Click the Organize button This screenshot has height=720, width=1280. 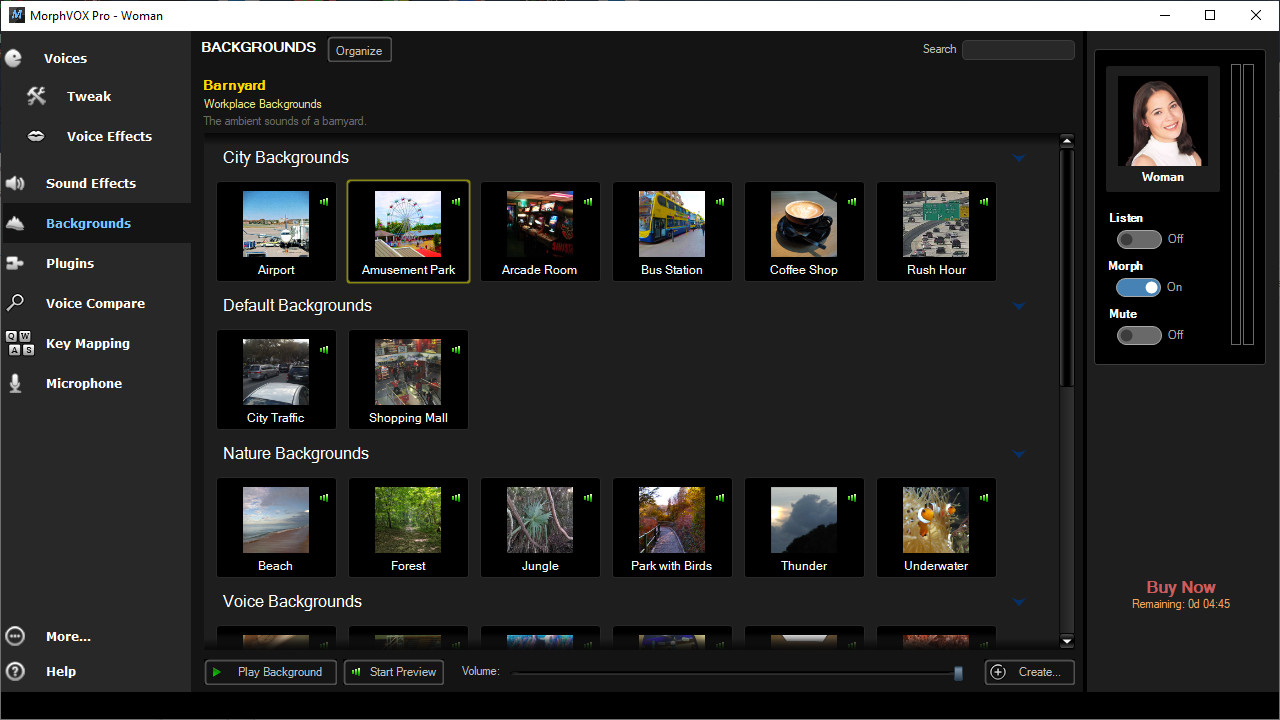pyautogui.click(x=359, y=50)
